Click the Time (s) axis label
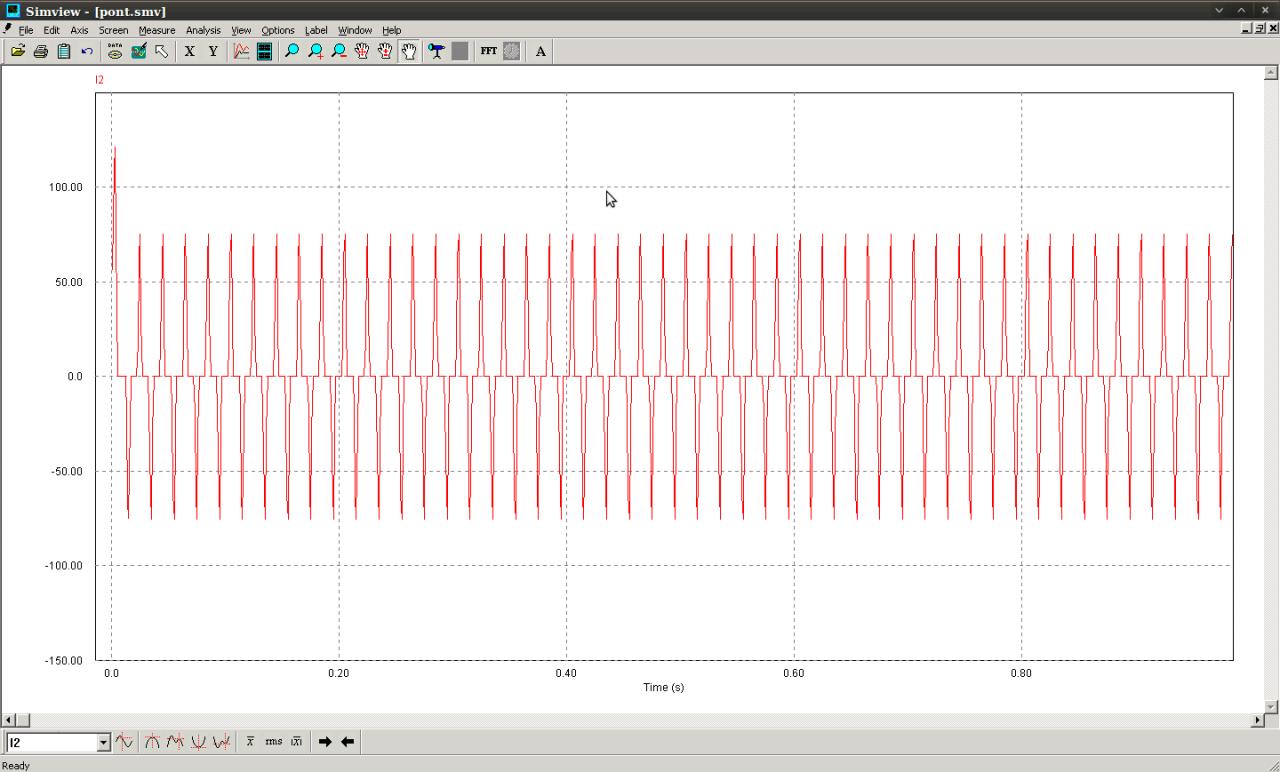 point(664,687)
